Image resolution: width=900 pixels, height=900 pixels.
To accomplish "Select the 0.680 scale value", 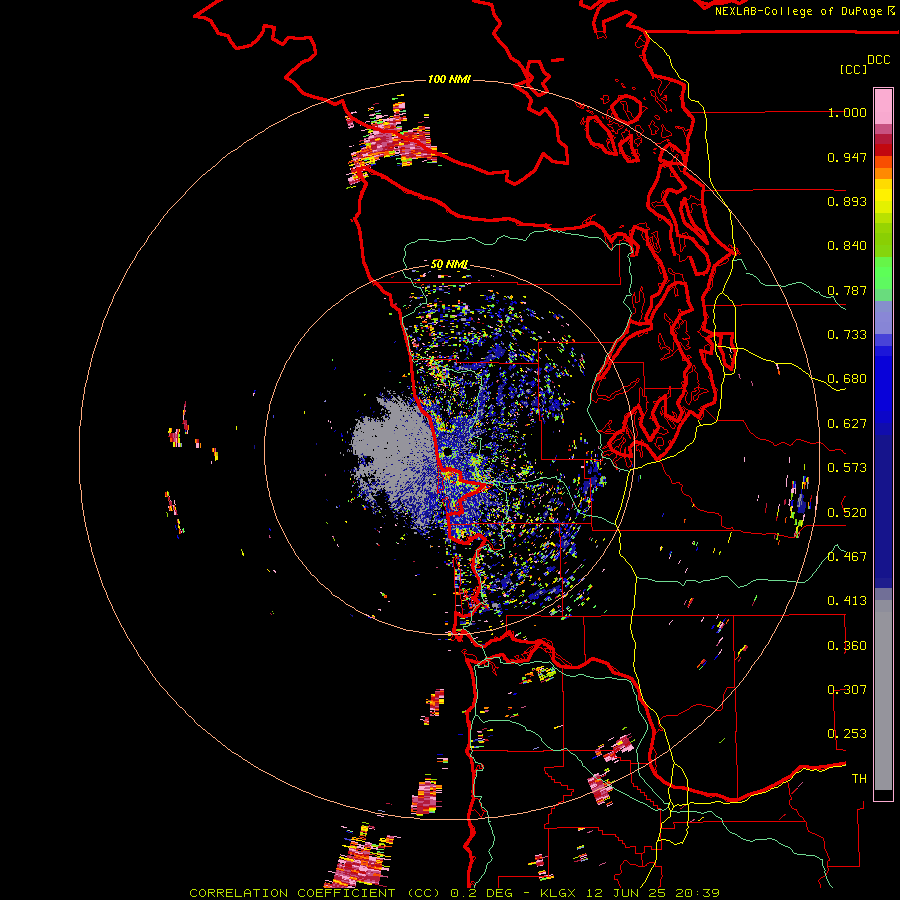I will (x=847, y=379).
